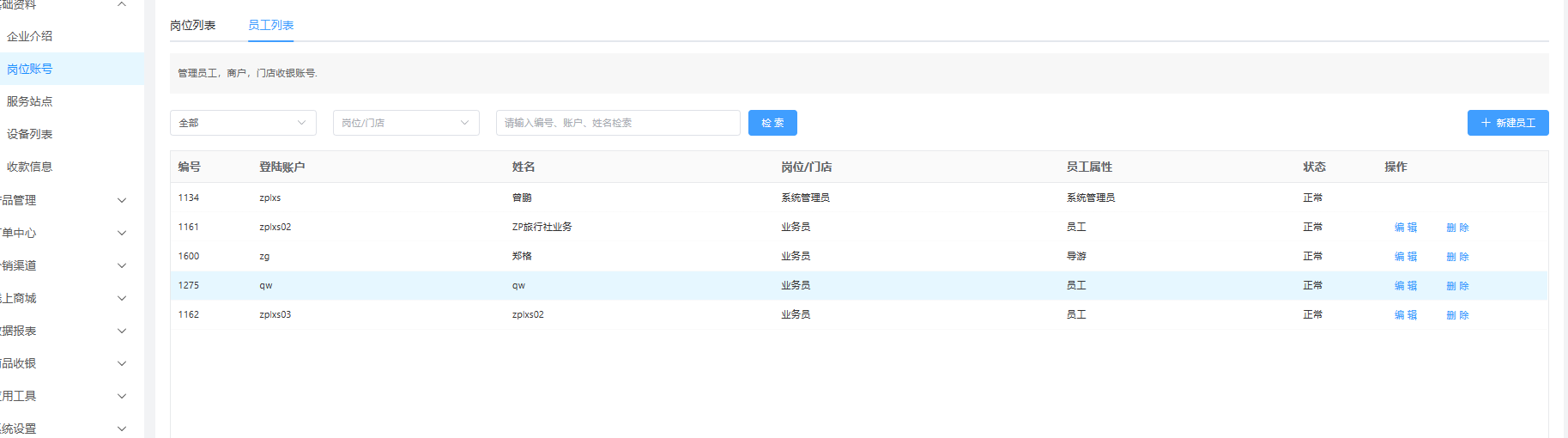This screenshot has width=1568, height=438.
Task: Edit the zplxs03 employee row
Action: click(1405, 315)
